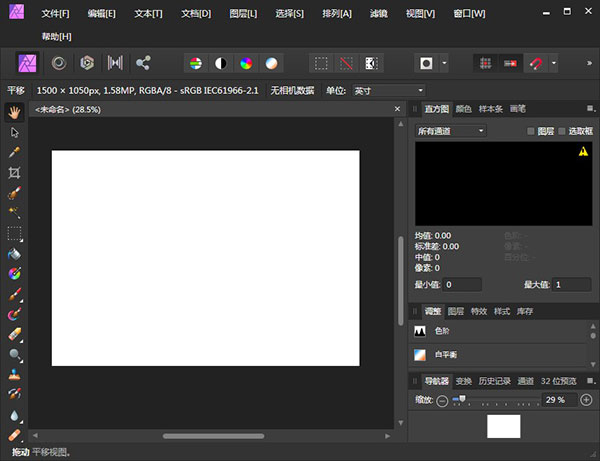Open the 滤镜 menu

[378, 14]
